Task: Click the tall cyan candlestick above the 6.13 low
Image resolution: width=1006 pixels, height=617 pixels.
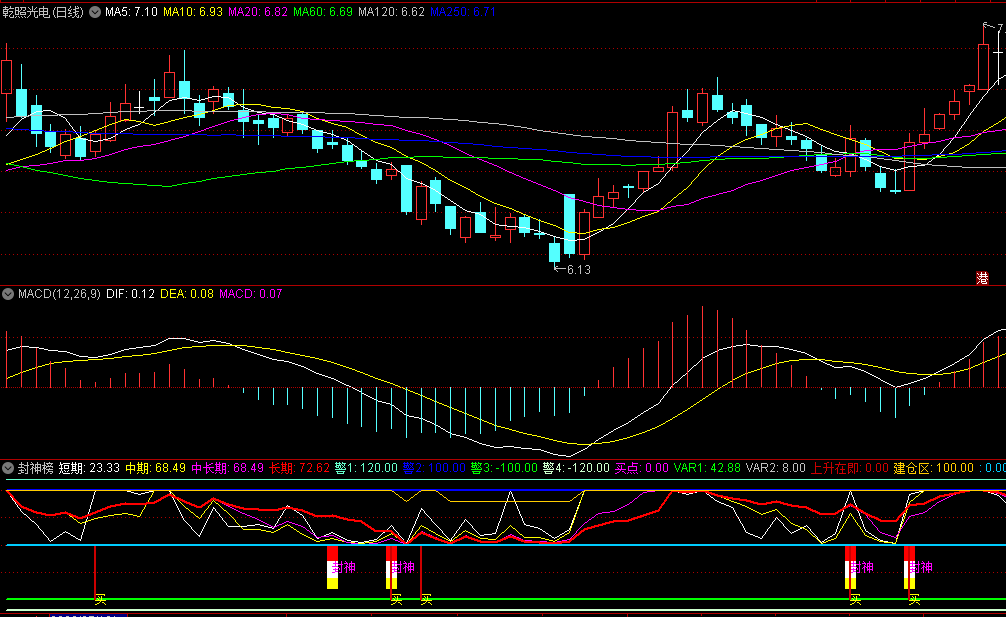Action: tap(569, 224)
